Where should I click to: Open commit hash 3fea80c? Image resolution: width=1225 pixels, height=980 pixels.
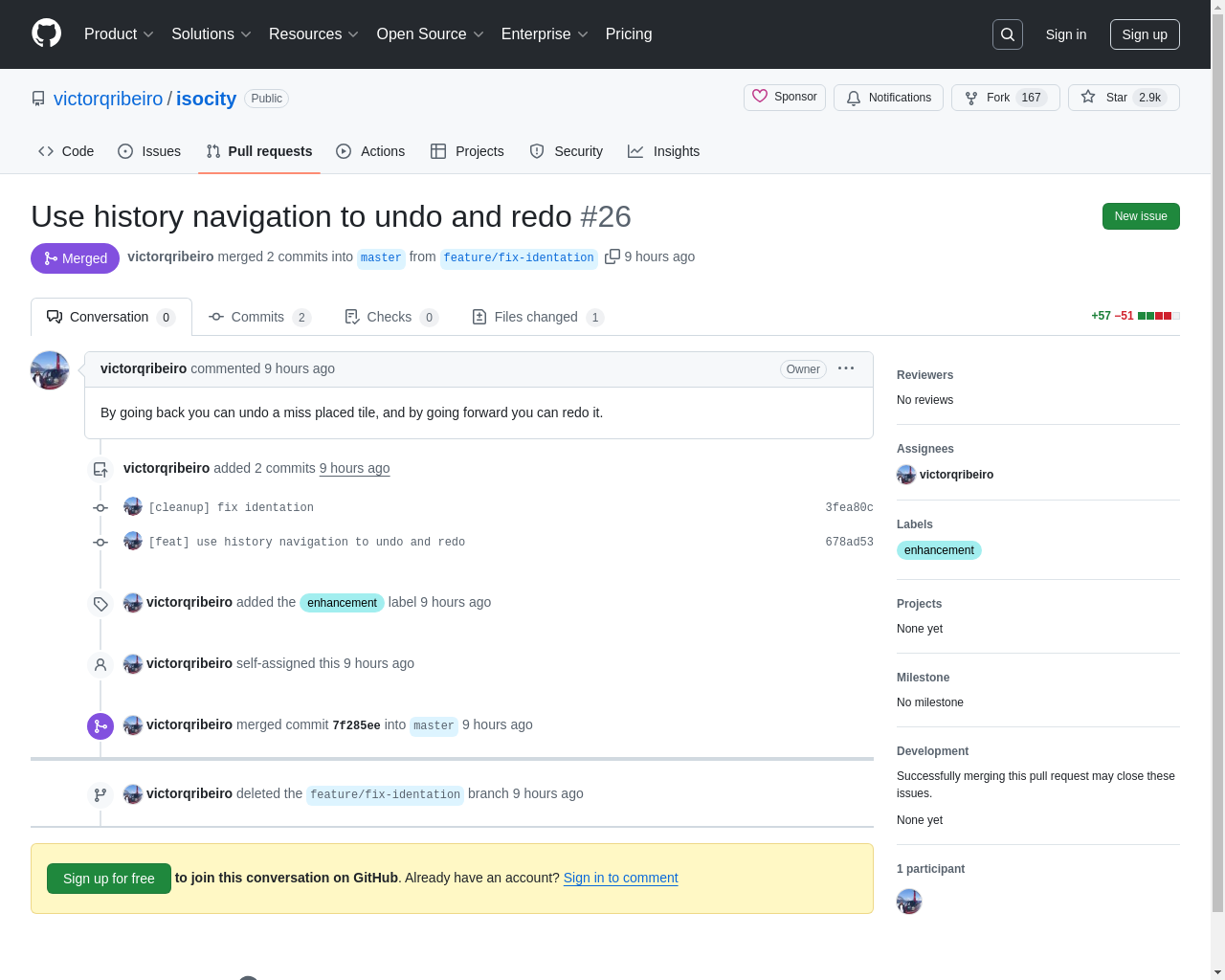[849, 507]
